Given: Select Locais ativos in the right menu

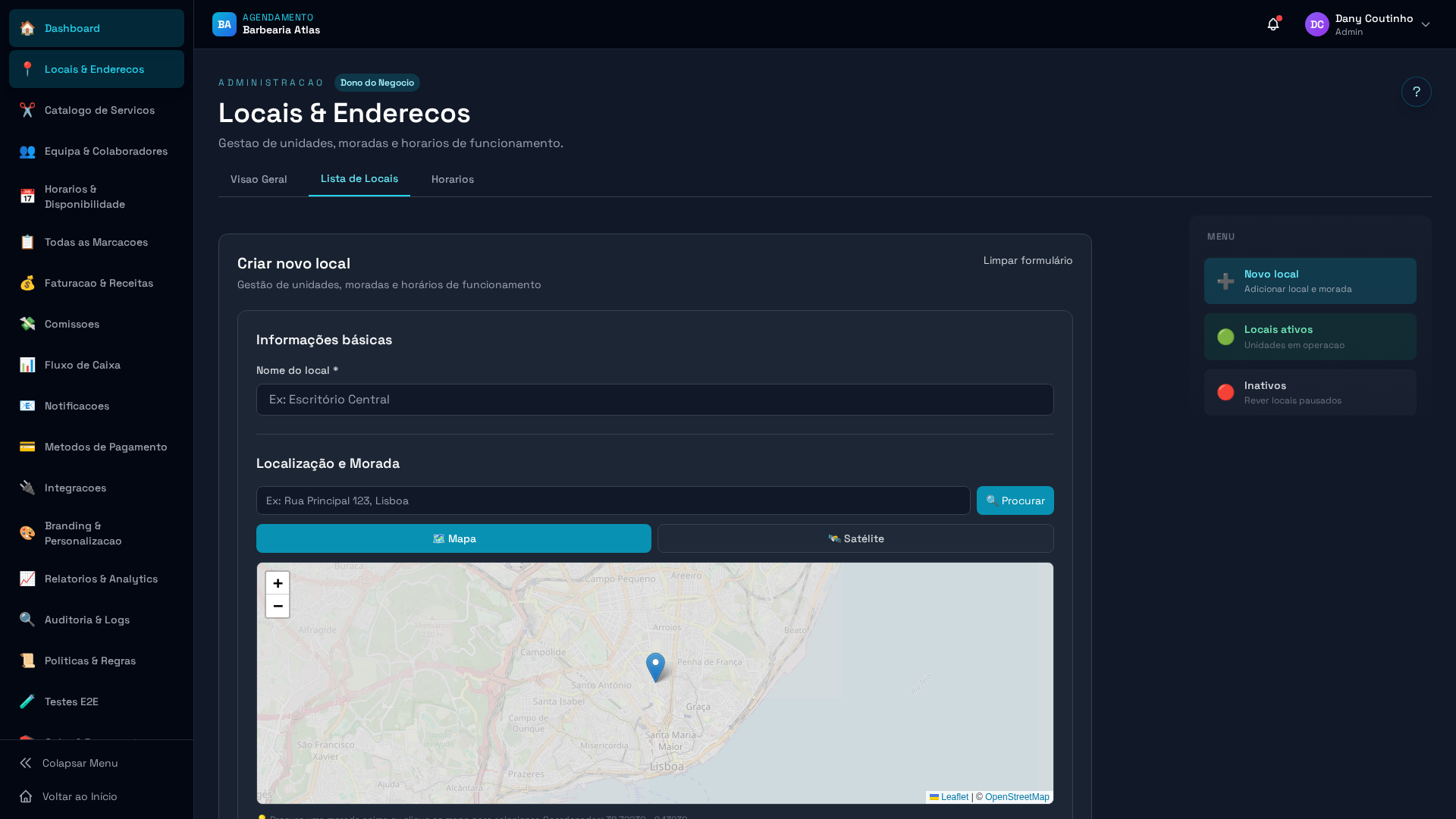Looking at the screenshot, I should (1310, 336).
